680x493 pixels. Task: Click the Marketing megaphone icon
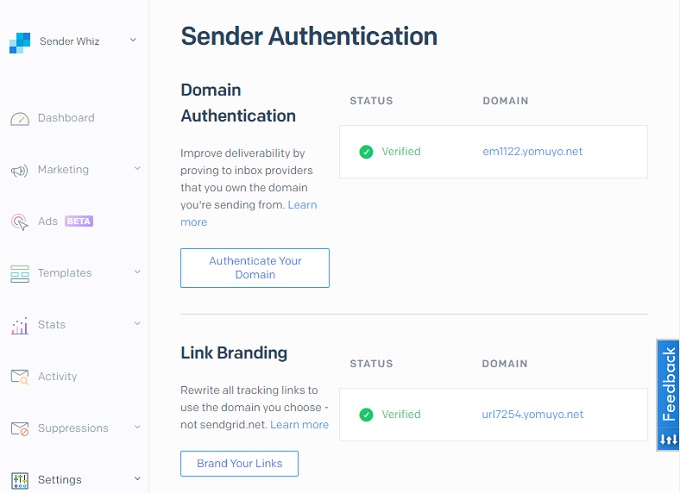coord(19,170)
